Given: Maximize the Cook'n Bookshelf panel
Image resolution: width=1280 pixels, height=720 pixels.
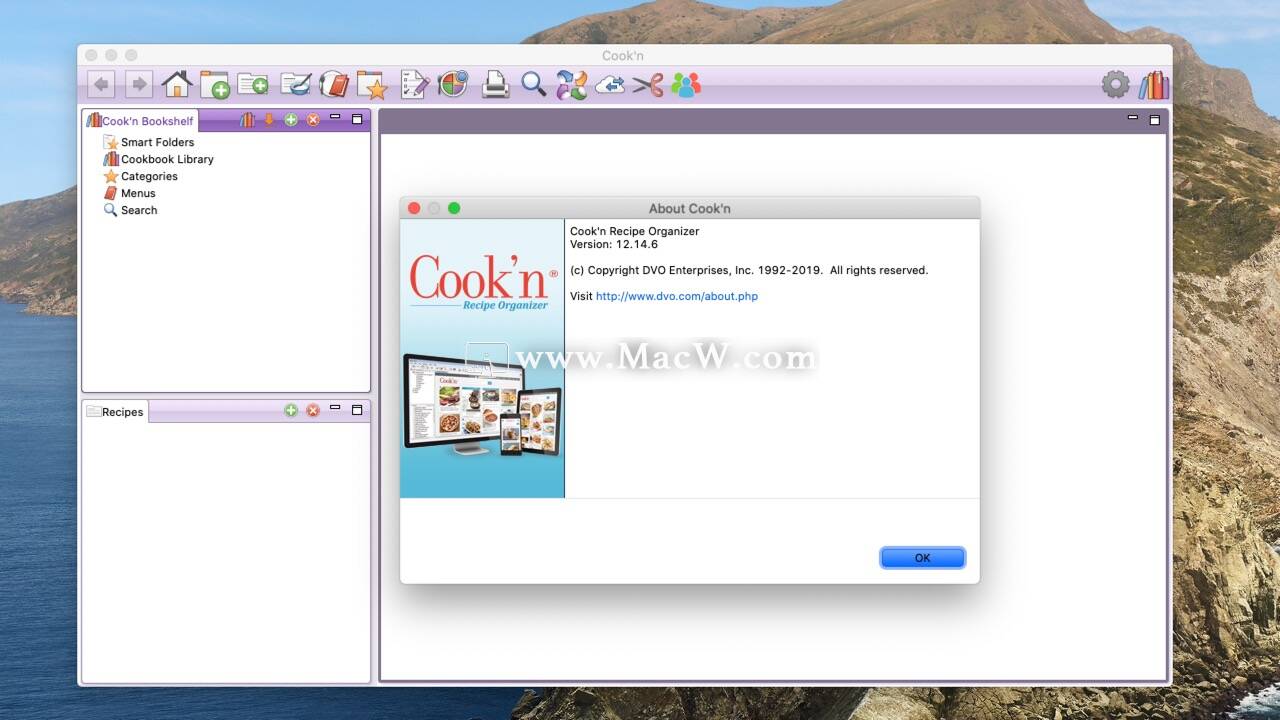Looking at the screenshot, I should coord(357,119).
